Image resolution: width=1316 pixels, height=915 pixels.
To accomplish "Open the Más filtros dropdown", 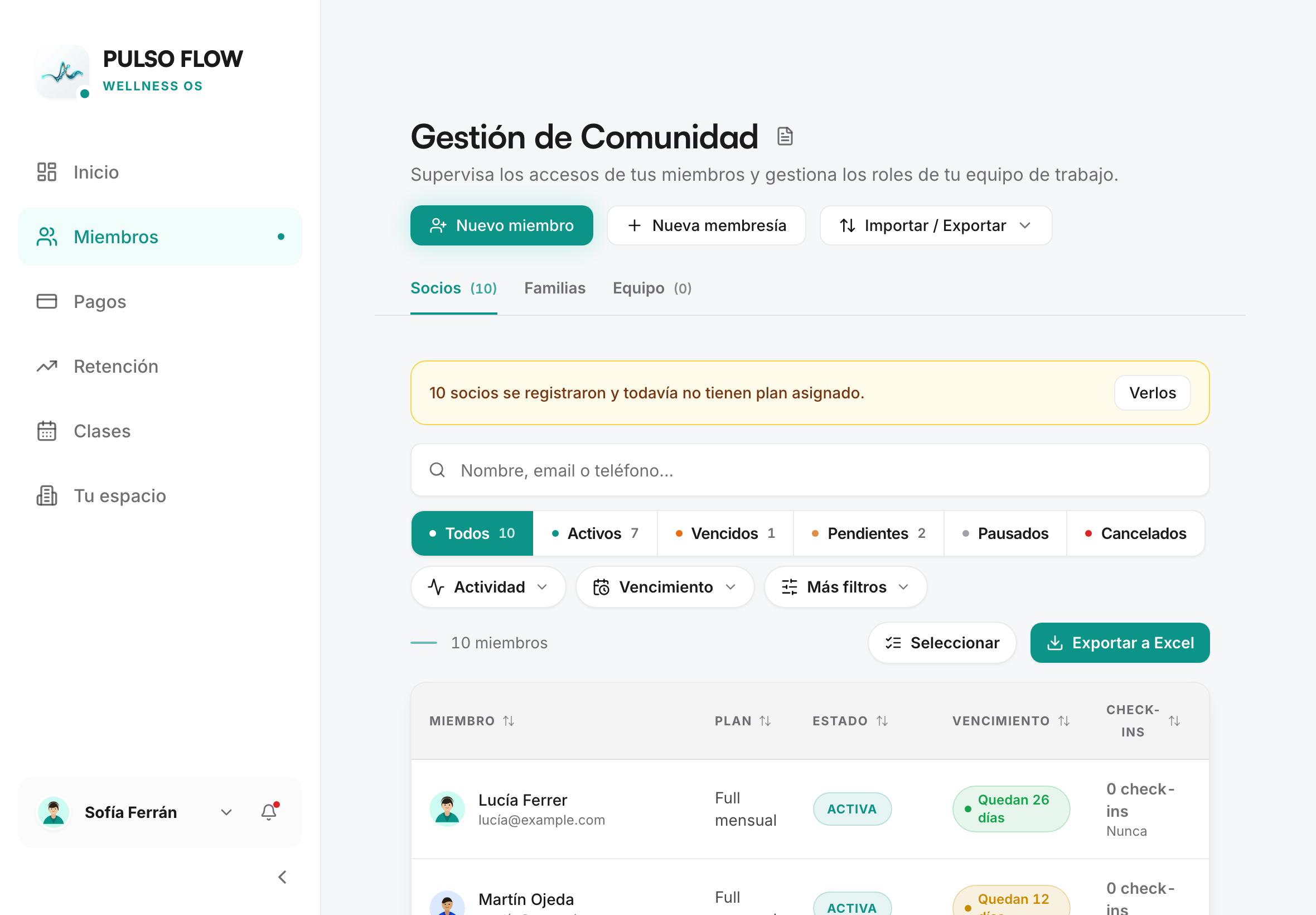I will (x=845, y=587).
